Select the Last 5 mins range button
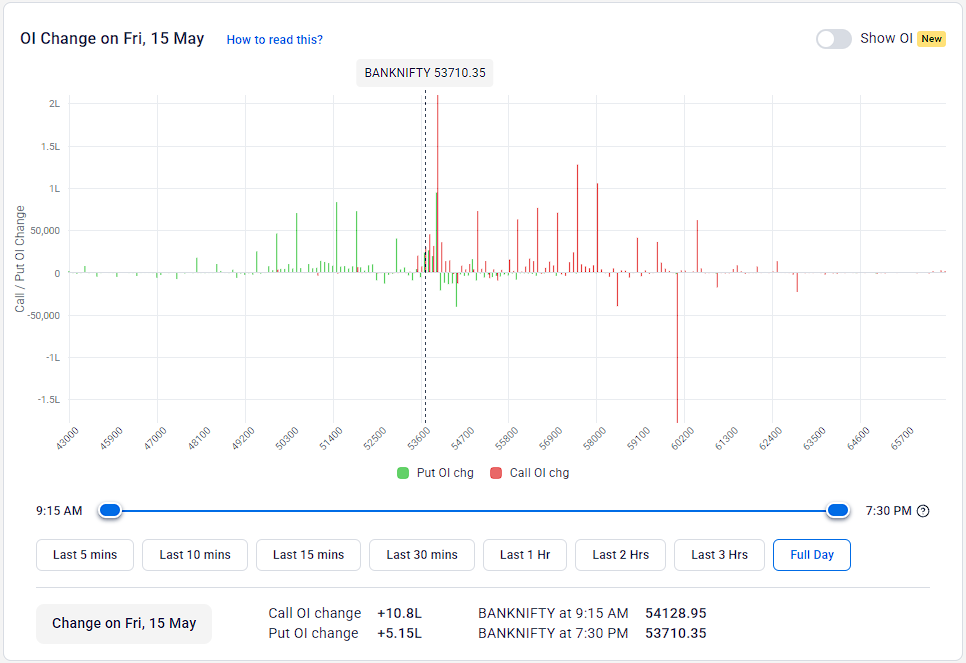Image resolution: width=966 pixels, height=663 pixels. (x=85, y=555)
